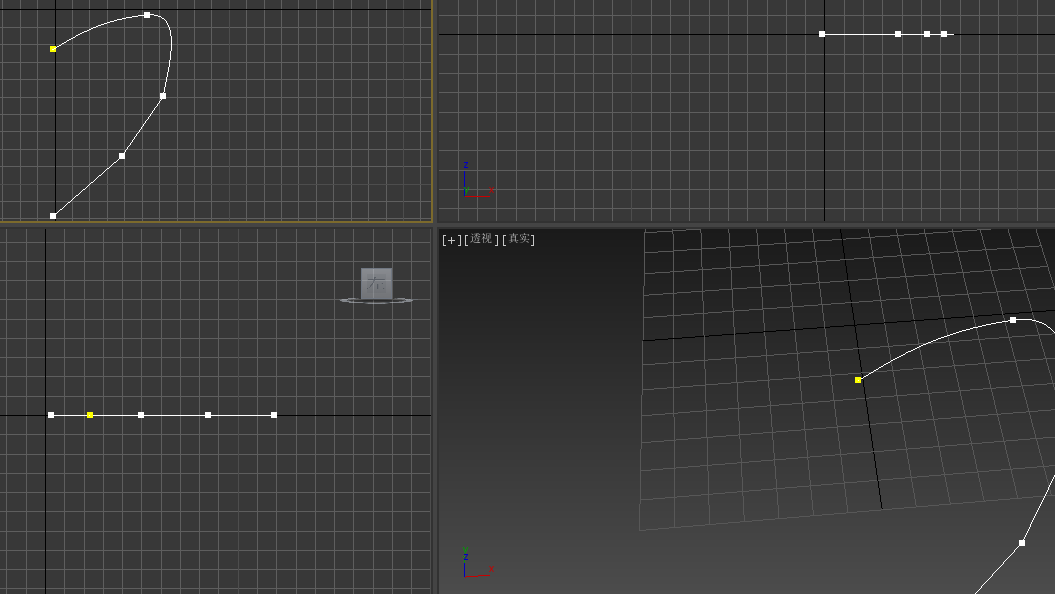The image size is (1055, 594).
Task: Click the 左 face of the ViewCube
Action: click(376, 283)
